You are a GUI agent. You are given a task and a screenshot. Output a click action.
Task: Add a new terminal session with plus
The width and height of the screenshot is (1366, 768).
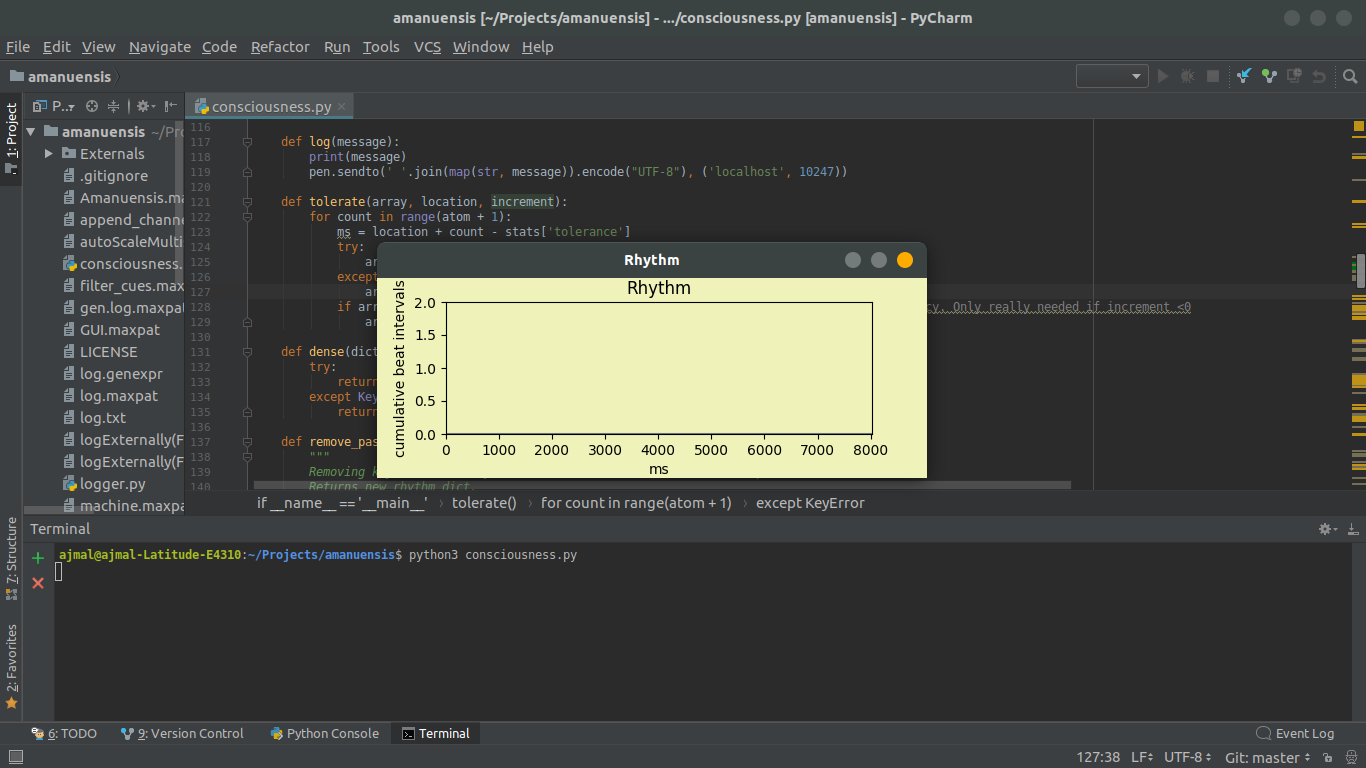[38, 558]
